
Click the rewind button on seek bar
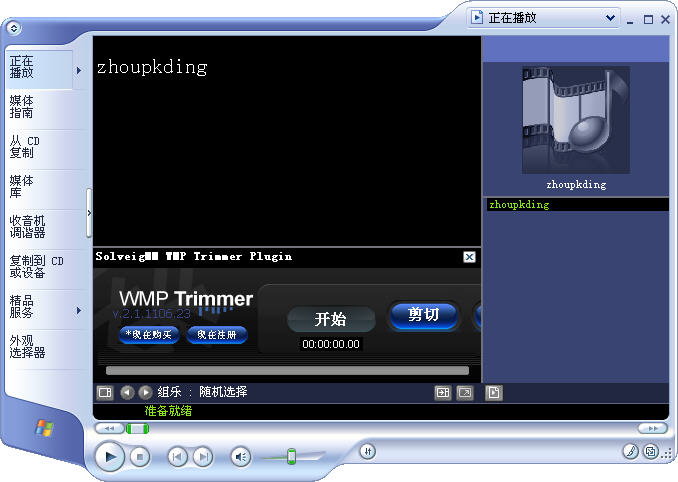109,428
